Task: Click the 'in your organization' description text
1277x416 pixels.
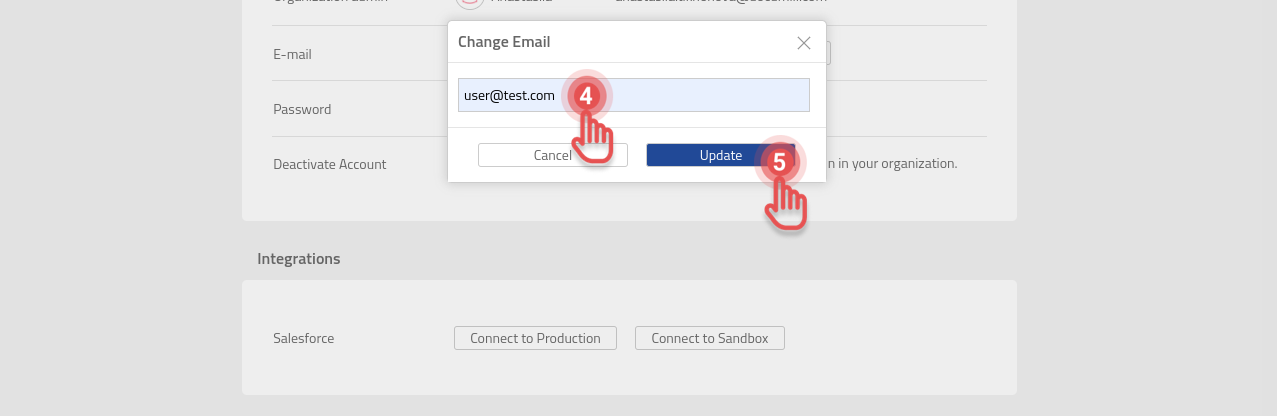Action: (x=890, y=163)
